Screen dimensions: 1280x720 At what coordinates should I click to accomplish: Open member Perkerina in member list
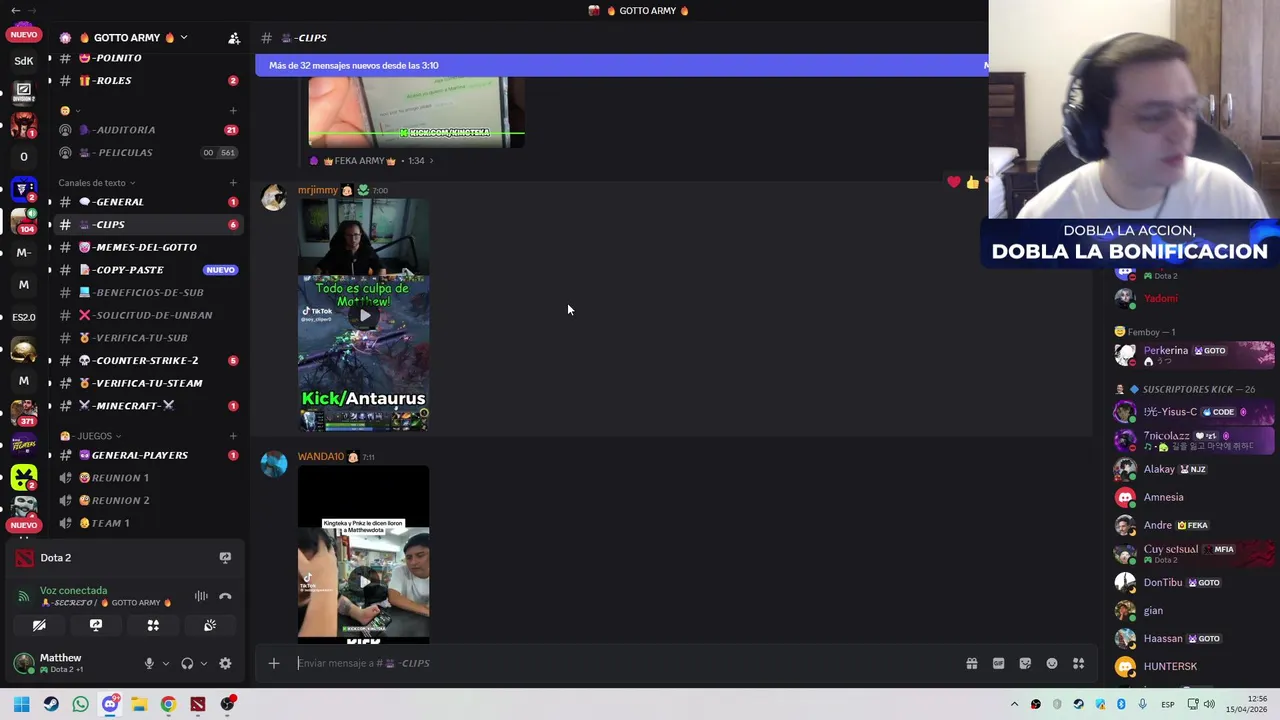1194,354
